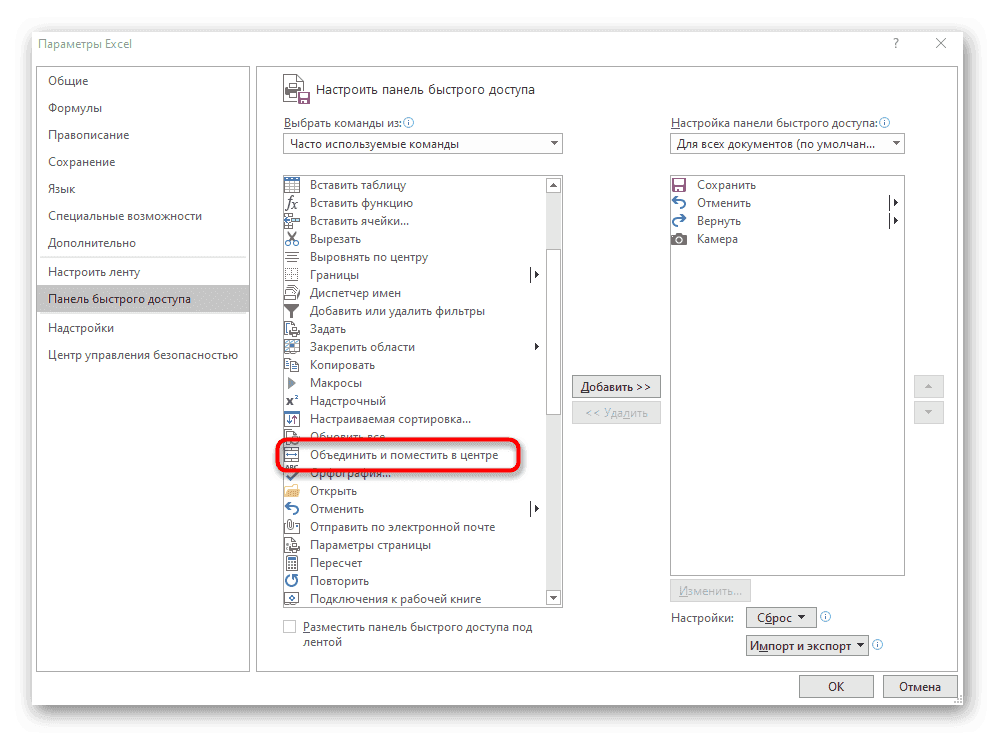Viewport: 995px width, 737px height.
Task: Click the Добавить >> button
Action: [616, 387]
